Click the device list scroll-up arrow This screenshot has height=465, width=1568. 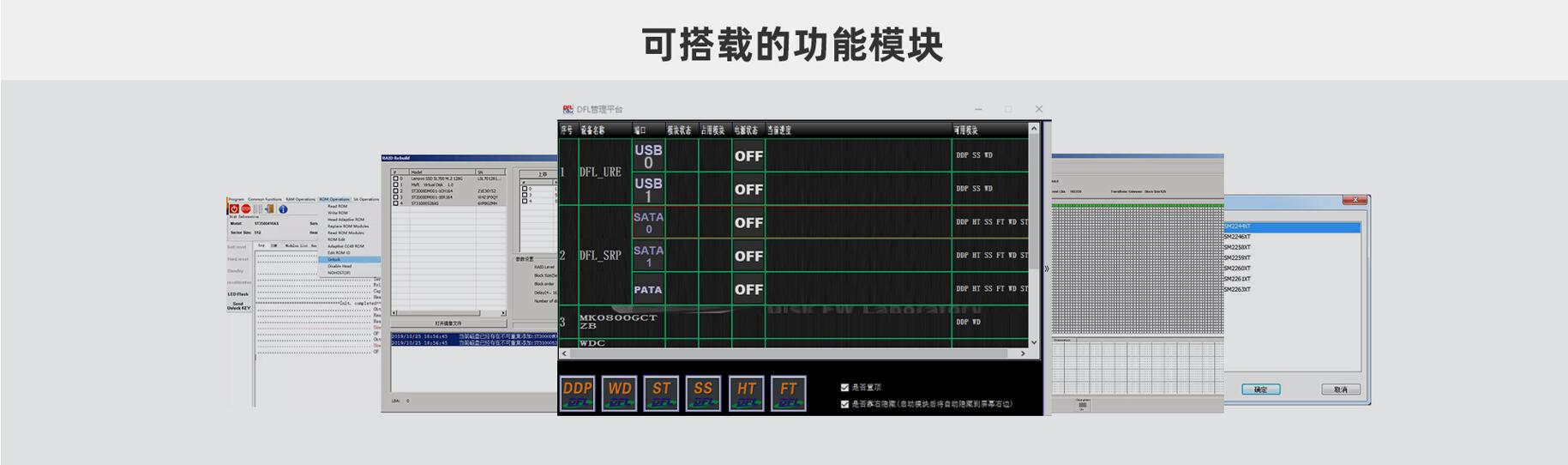(x=1034, y=129)
